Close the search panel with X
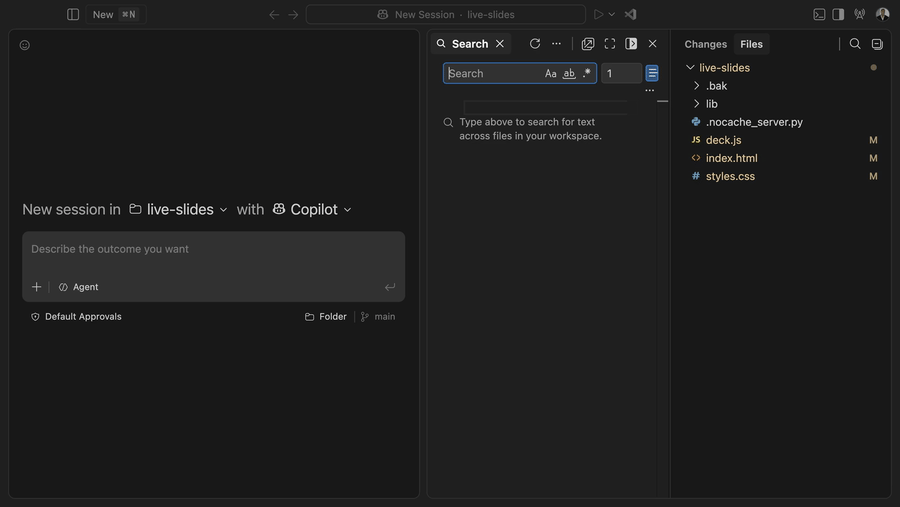This screenshot has width=900, height=507. (653, 44)
